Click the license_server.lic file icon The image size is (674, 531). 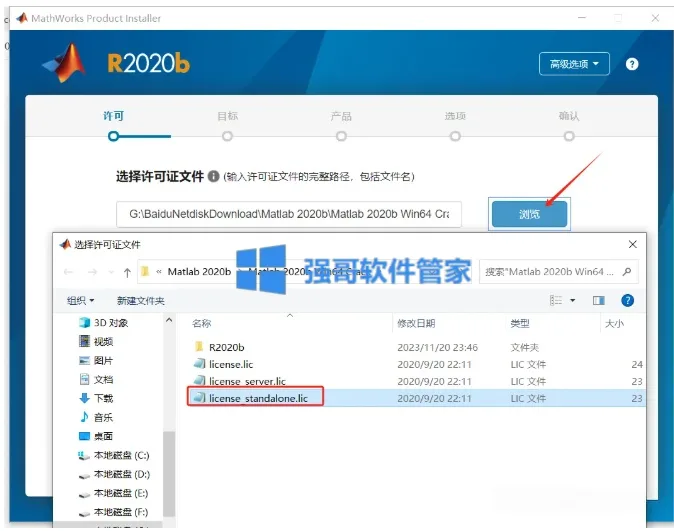199,381
